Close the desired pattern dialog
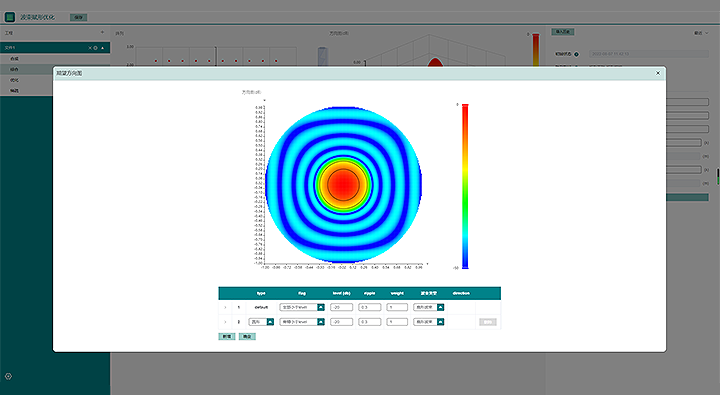Image resolution: width=720 pixels, height=395 pixels. coord(658,73)
